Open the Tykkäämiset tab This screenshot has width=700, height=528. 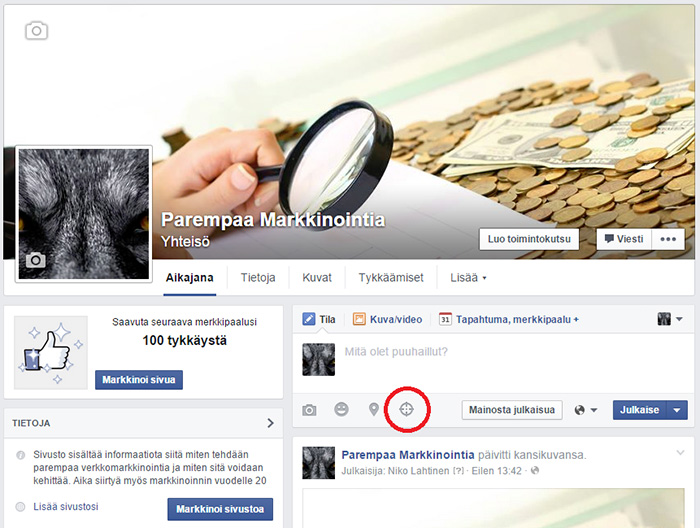tap(391, 278)
